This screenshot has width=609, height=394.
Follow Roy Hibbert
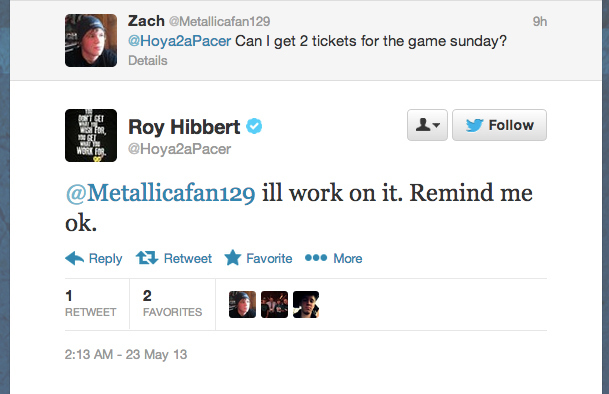pos(499,125)
